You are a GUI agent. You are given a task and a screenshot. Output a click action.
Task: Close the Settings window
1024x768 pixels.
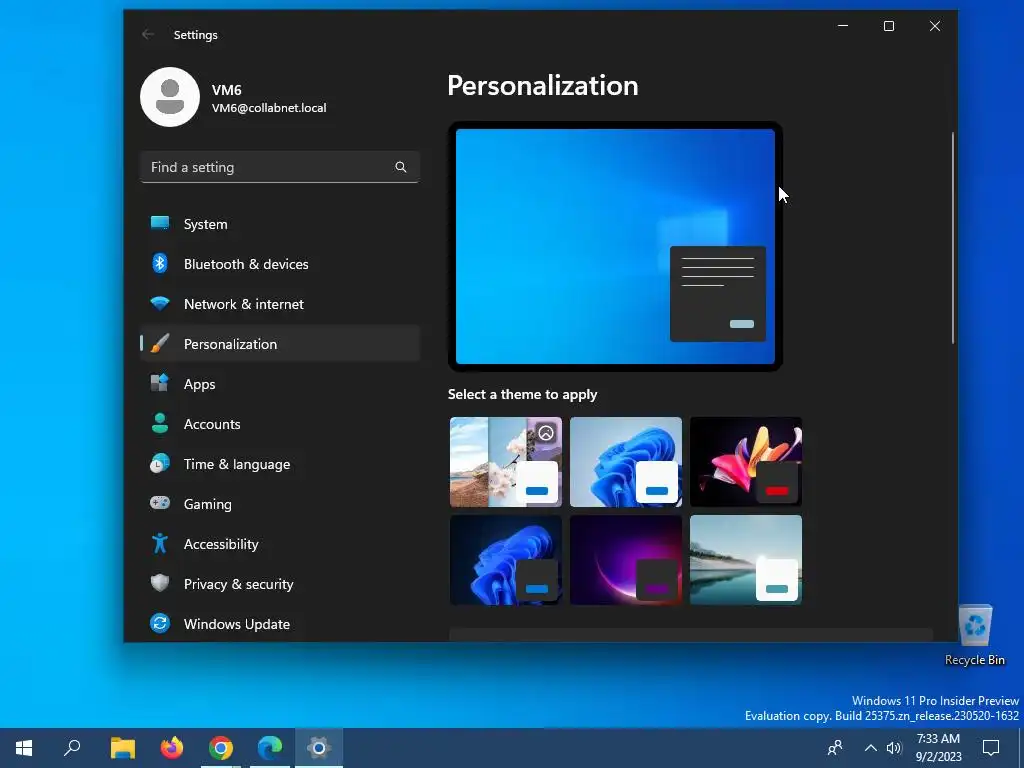click(x=935, y=26)
